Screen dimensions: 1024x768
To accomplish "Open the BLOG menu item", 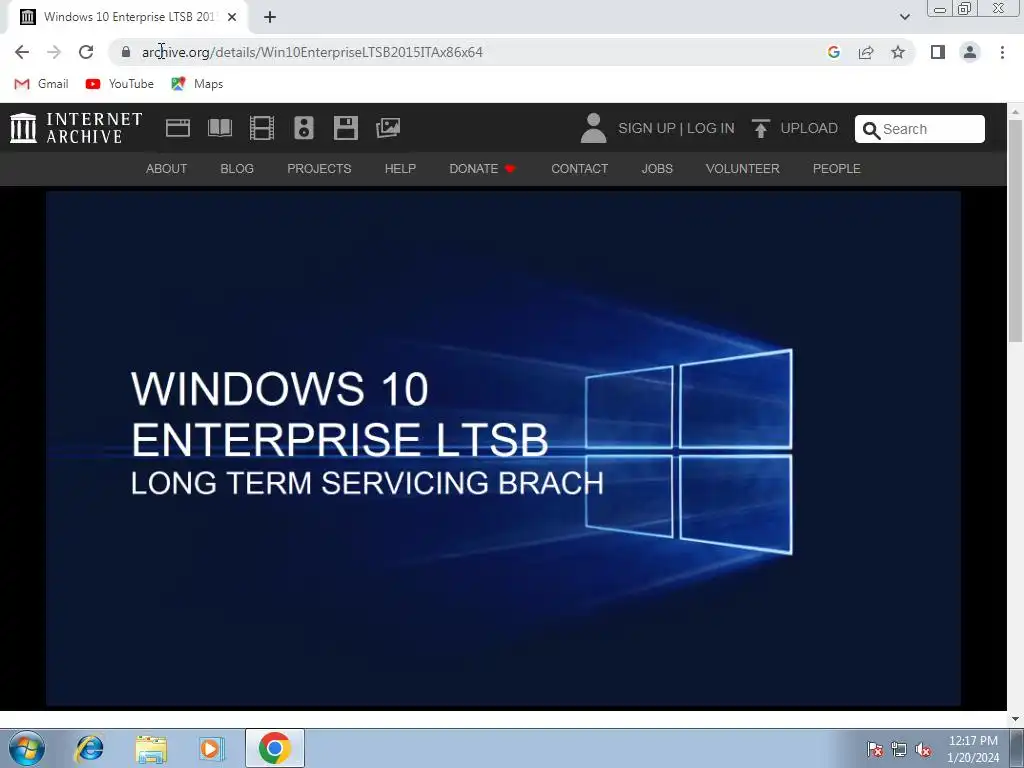I will tap(237, 168).
